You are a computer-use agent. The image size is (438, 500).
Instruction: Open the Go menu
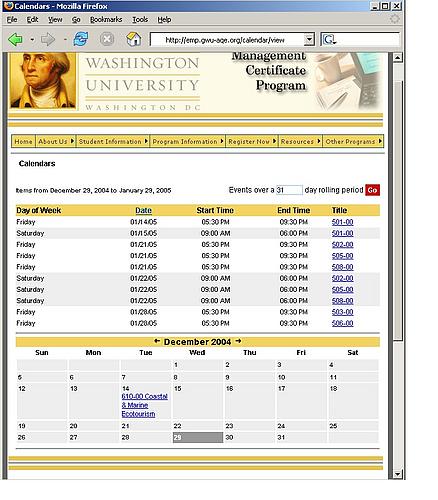76,20
